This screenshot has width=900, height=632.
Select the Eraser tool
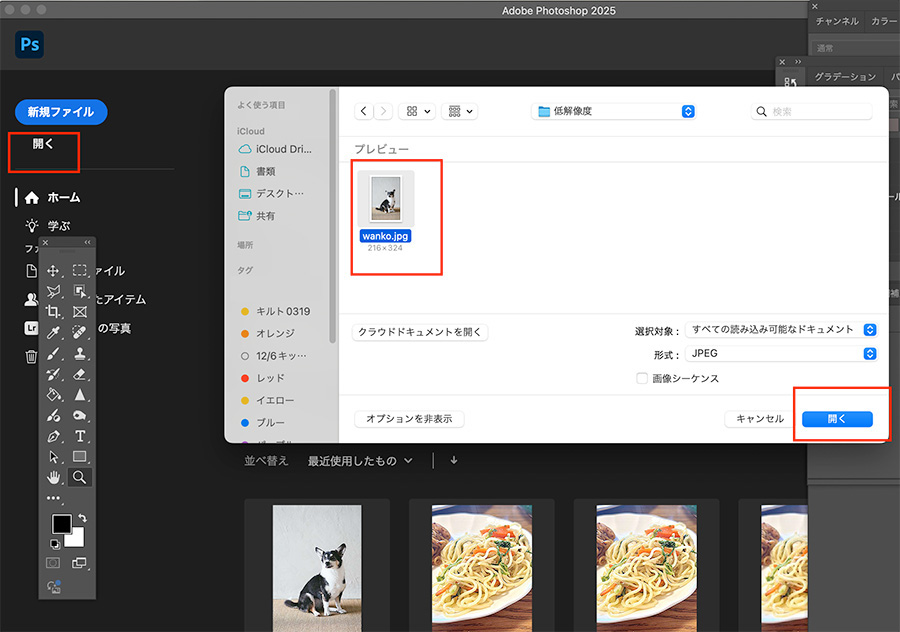[80, 374]
